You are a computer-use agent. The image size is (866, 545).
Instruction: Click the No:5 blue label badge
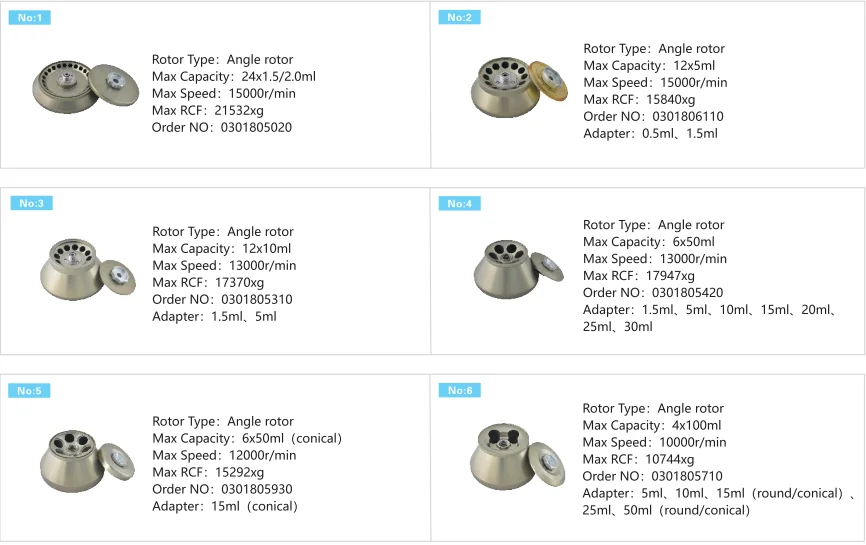[x=29, y=390]
